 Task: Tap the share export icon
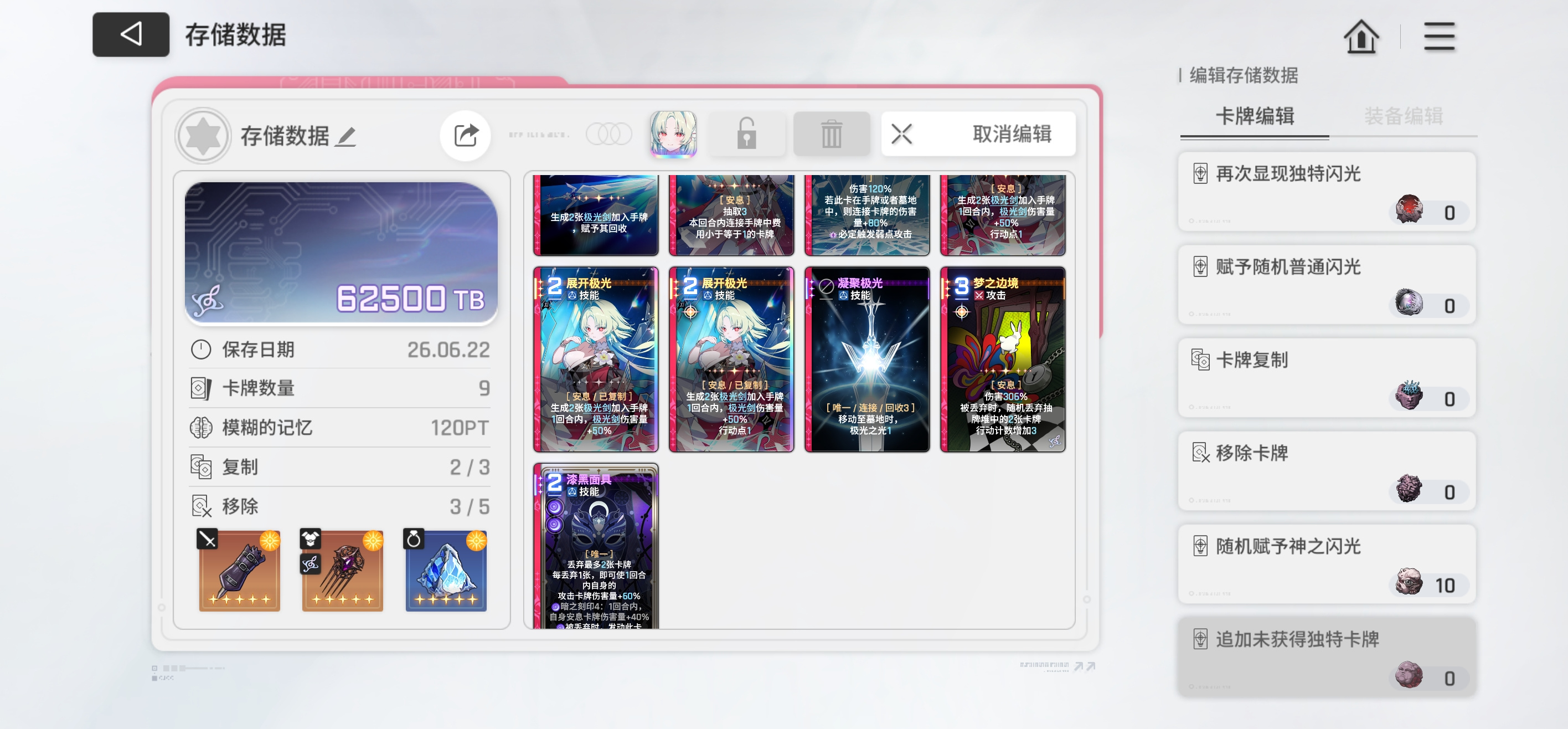(x=466, y=135)
